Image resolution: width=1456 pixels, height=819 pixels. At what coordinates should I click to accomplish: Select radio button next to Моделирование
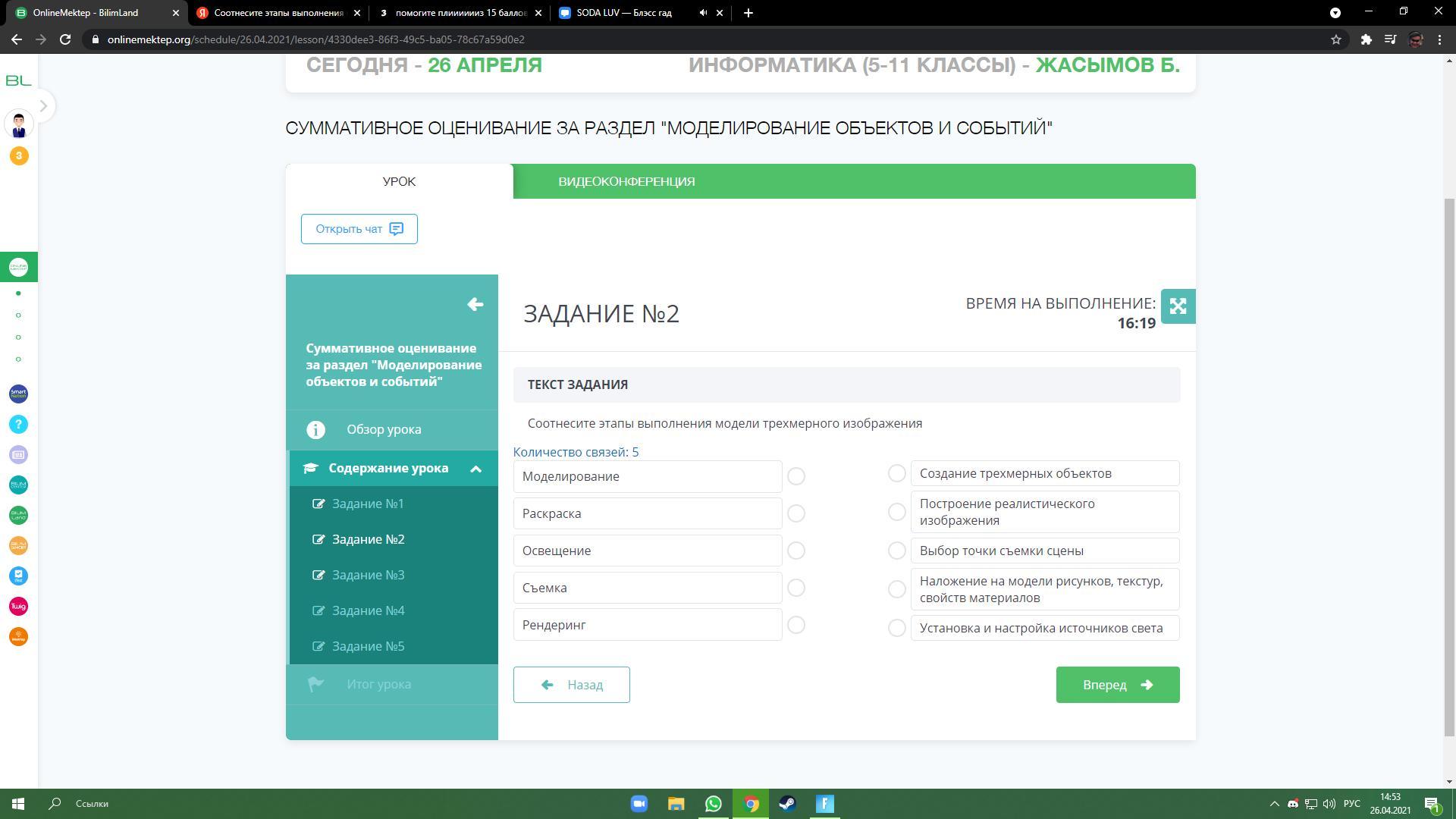coord(795,476)
